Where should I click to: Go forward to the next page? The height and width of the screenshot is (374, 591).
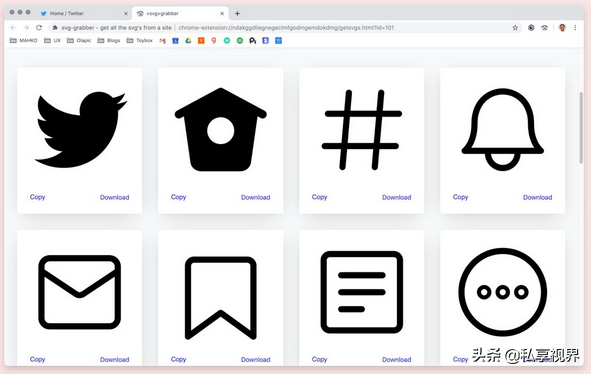pos(26,28)
